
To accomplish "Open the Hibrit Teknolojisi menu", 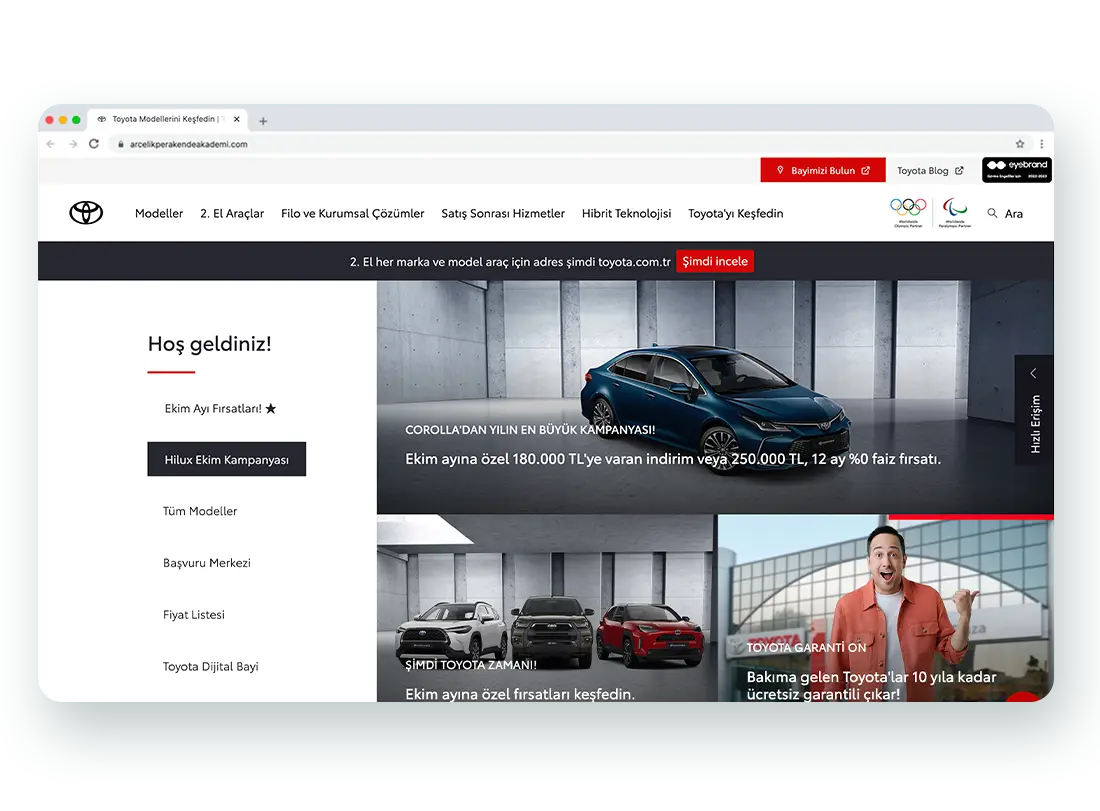I will point(626,213).
